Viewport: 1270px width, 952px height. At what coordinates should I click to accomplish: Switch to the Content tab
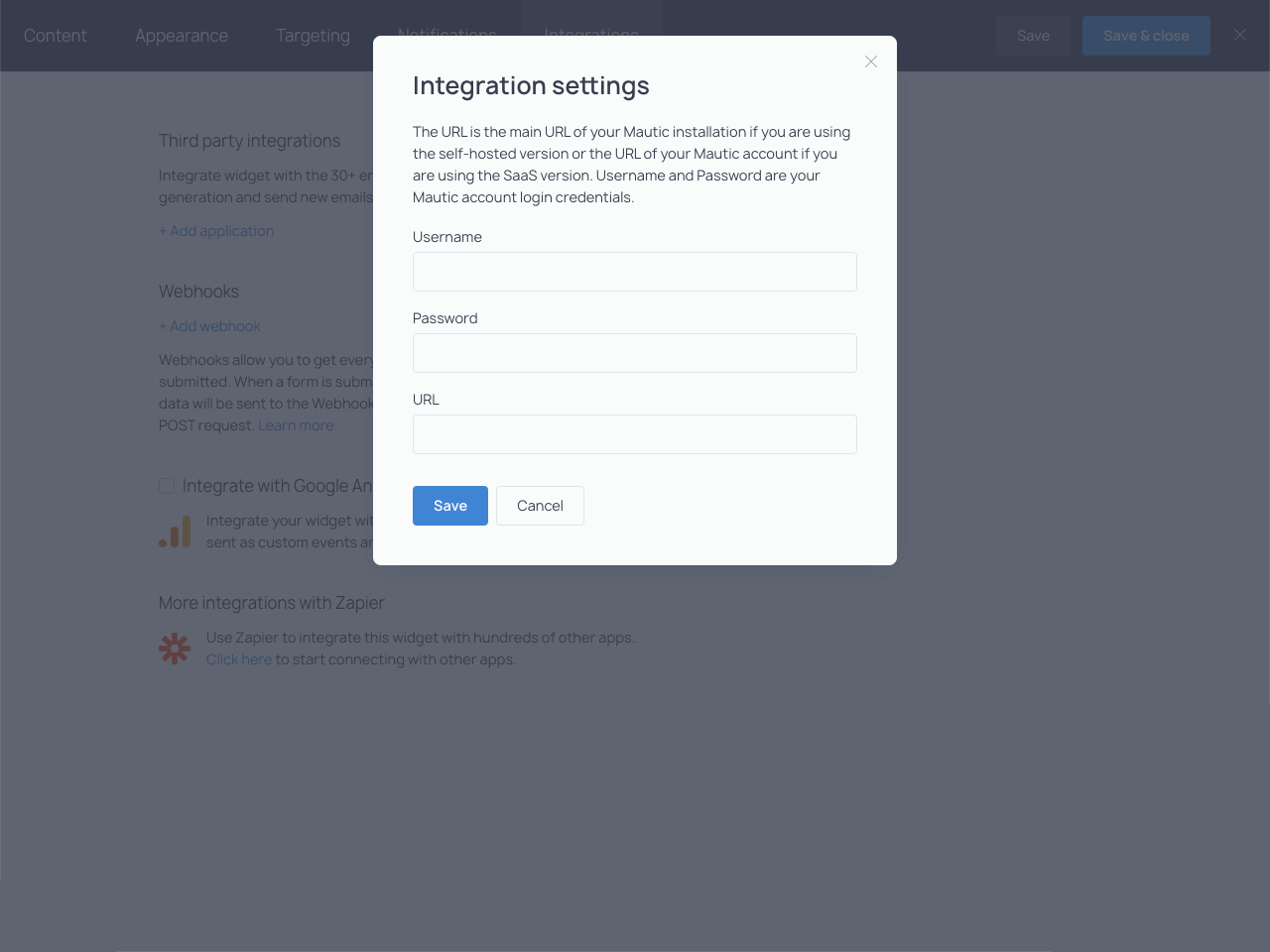pyautogui.click(x=56, y=36)
